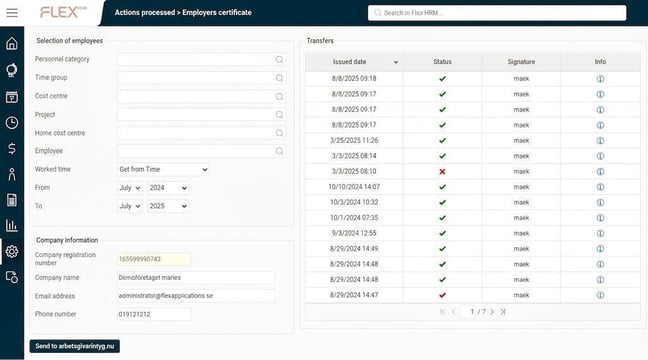Open the settings gear sidebar icon
Screen dimensions: 648x360
coord(12,251)
